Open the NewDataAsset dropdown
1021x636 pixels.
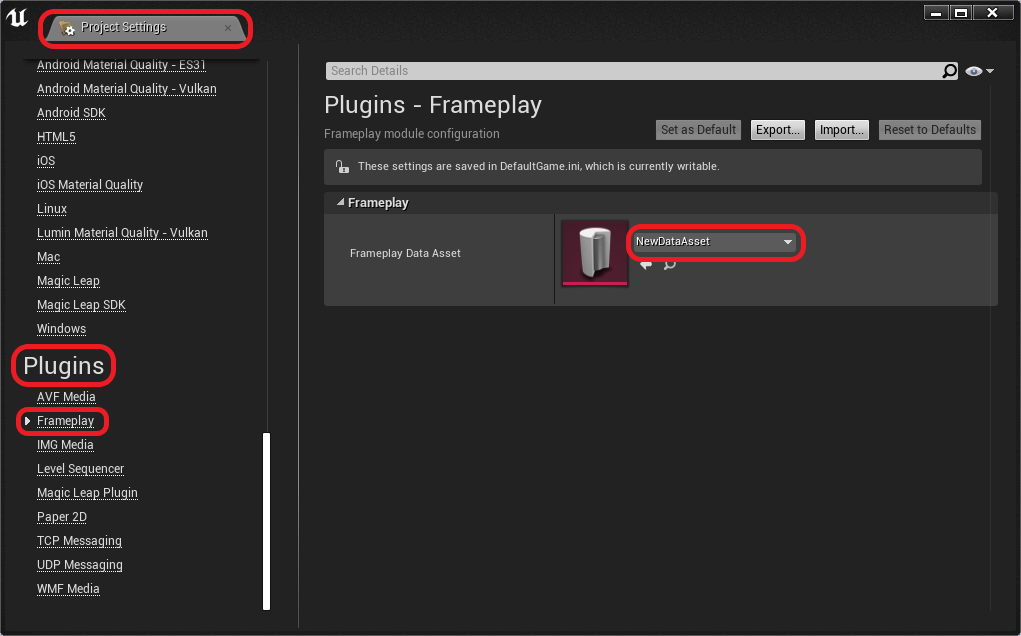715,242
